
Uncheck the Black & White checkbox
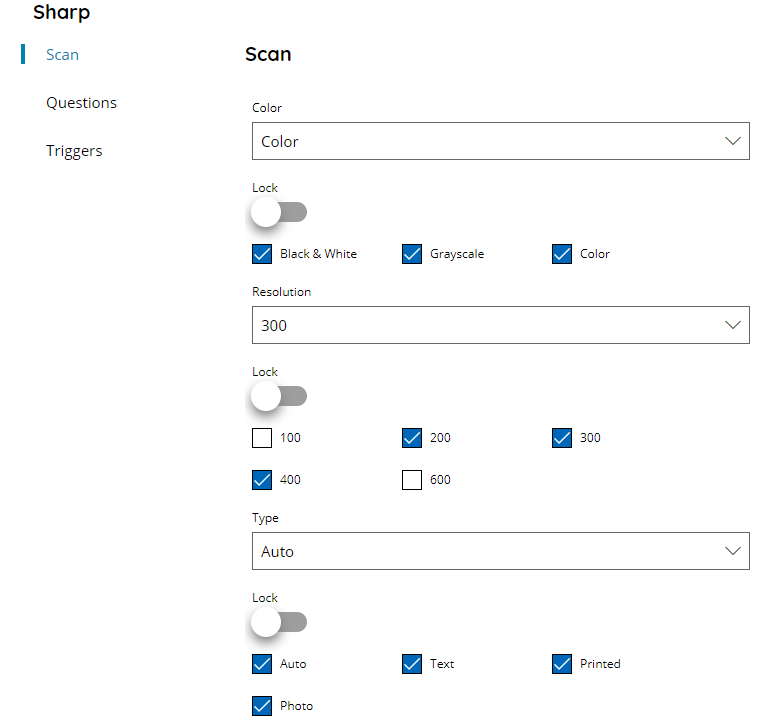coord(262,254)
